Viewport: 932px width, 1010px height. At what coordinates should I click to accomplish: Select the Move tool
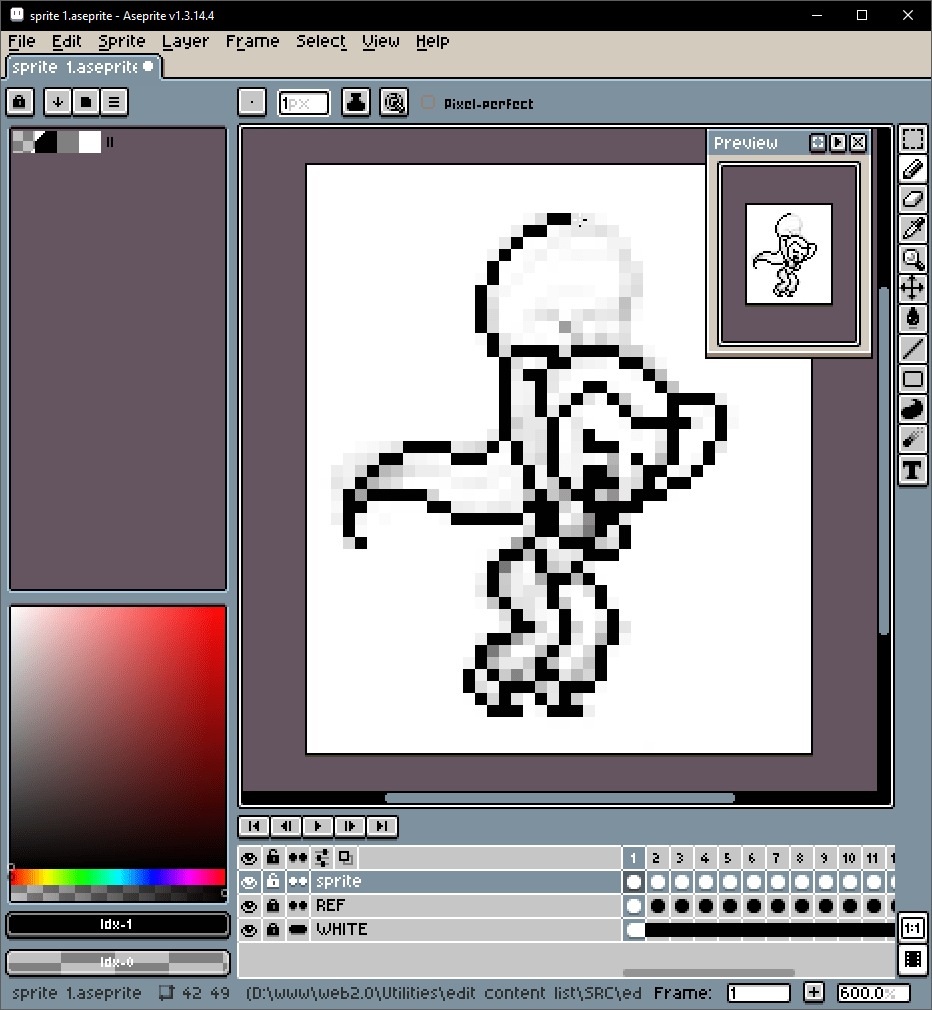pyautogui.click(x=912, y=289)
